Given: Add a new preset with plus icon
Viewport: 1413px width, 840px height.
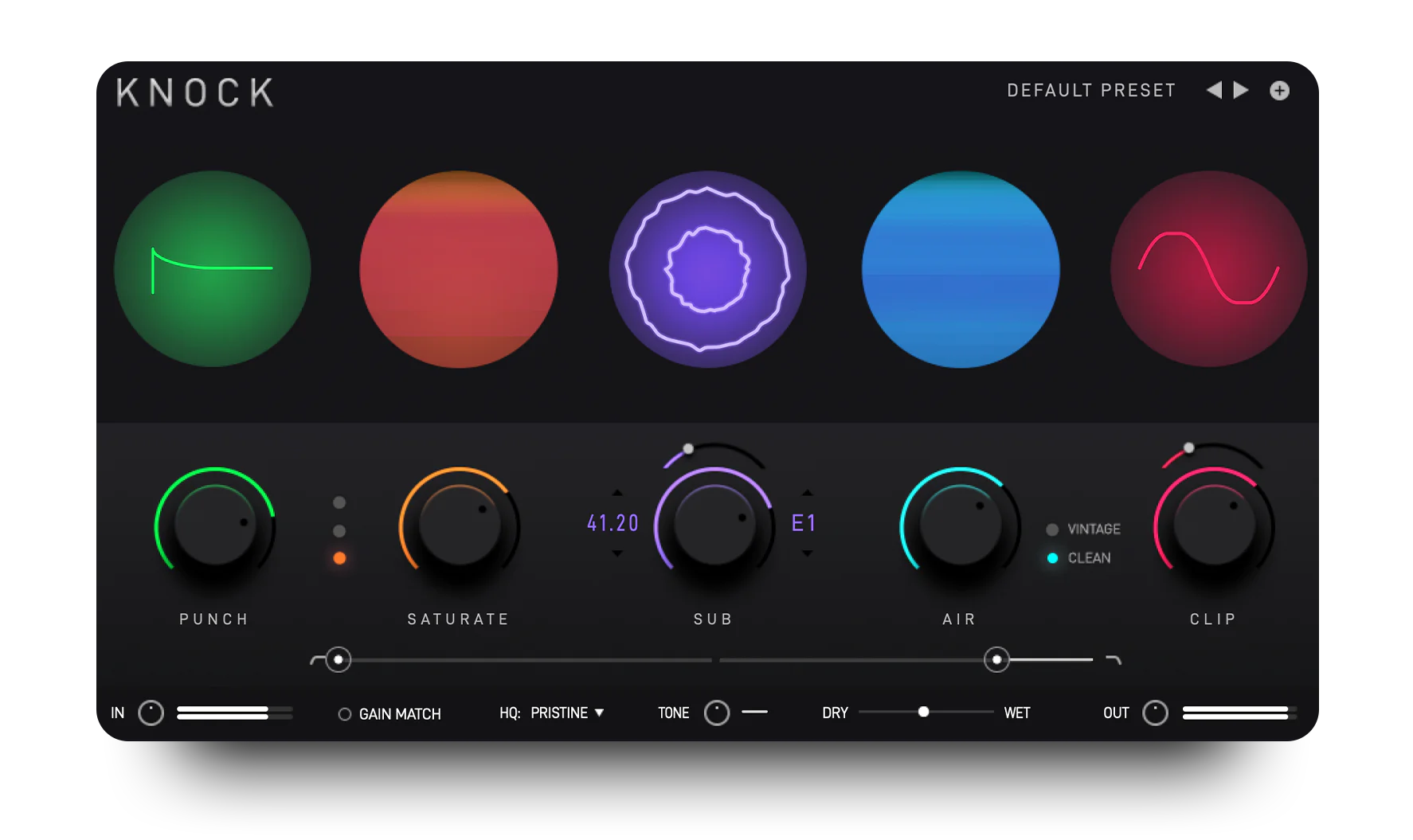Looking at the screenshot, I should pos(1279,91).
